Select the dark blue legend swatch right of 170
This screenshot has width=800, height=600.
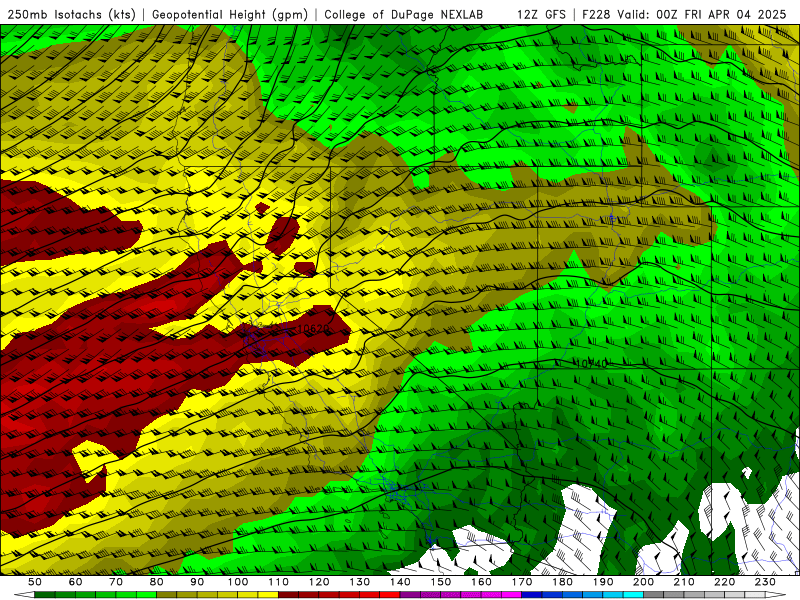532,595
